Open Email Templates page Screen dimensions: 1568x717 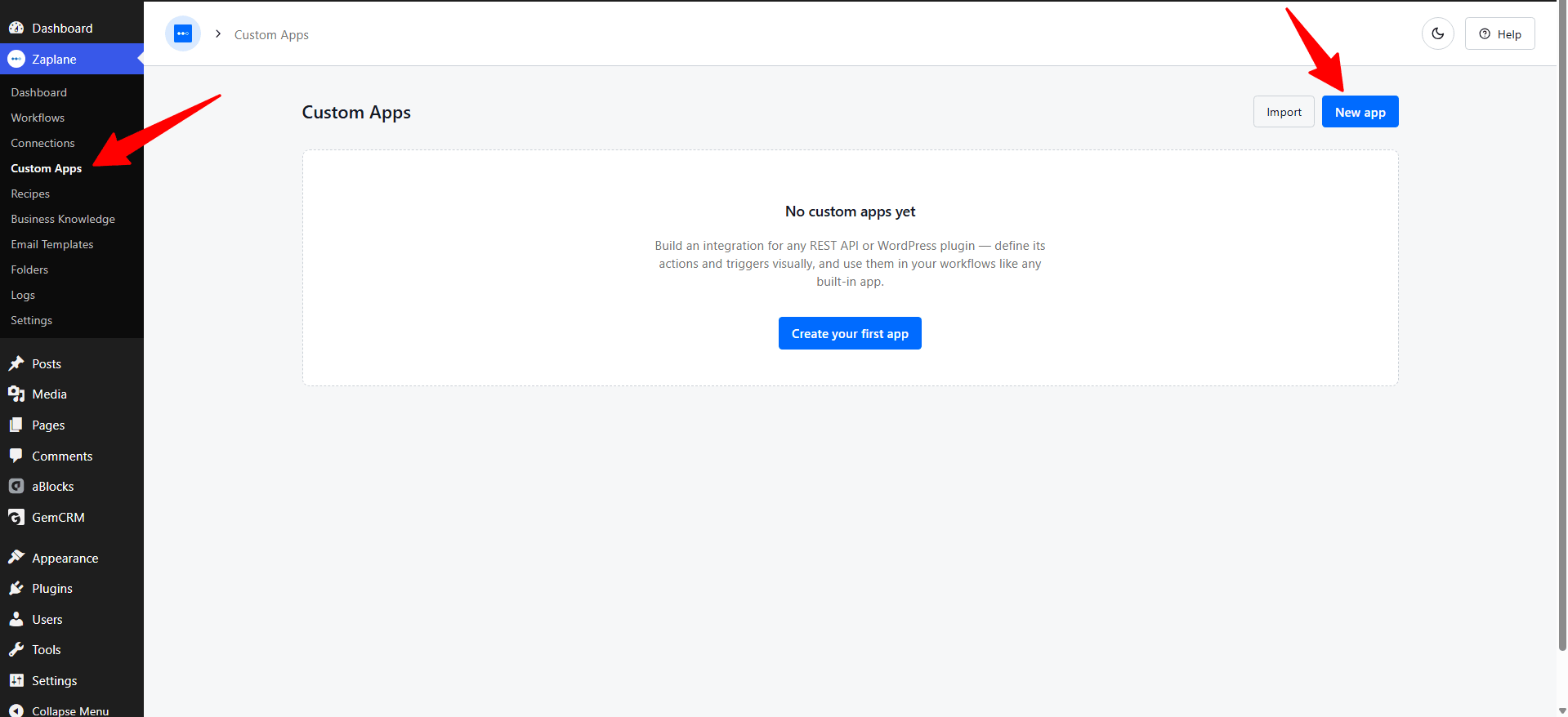(x=52, y=244)
